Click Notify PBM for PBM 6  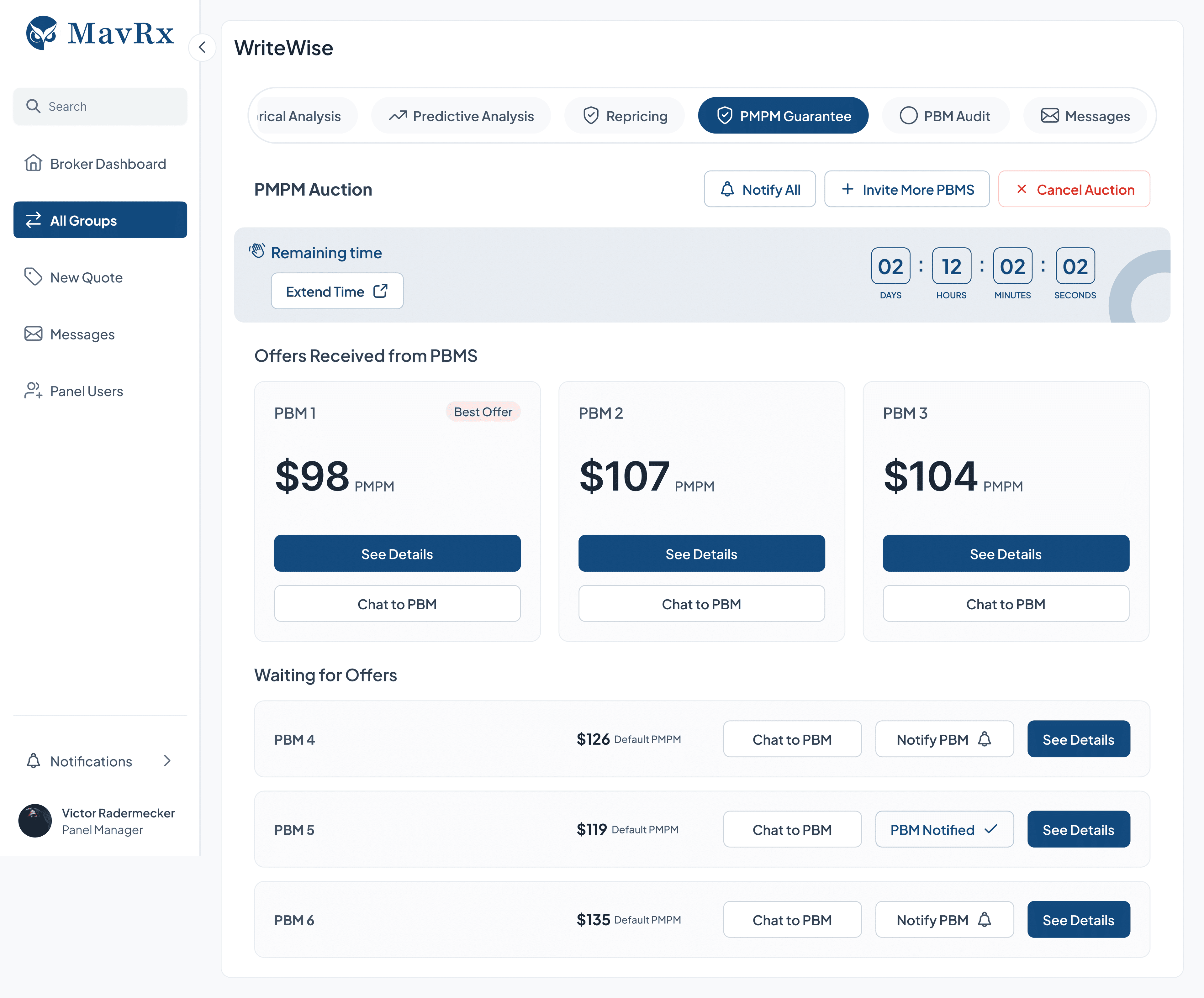944,919
